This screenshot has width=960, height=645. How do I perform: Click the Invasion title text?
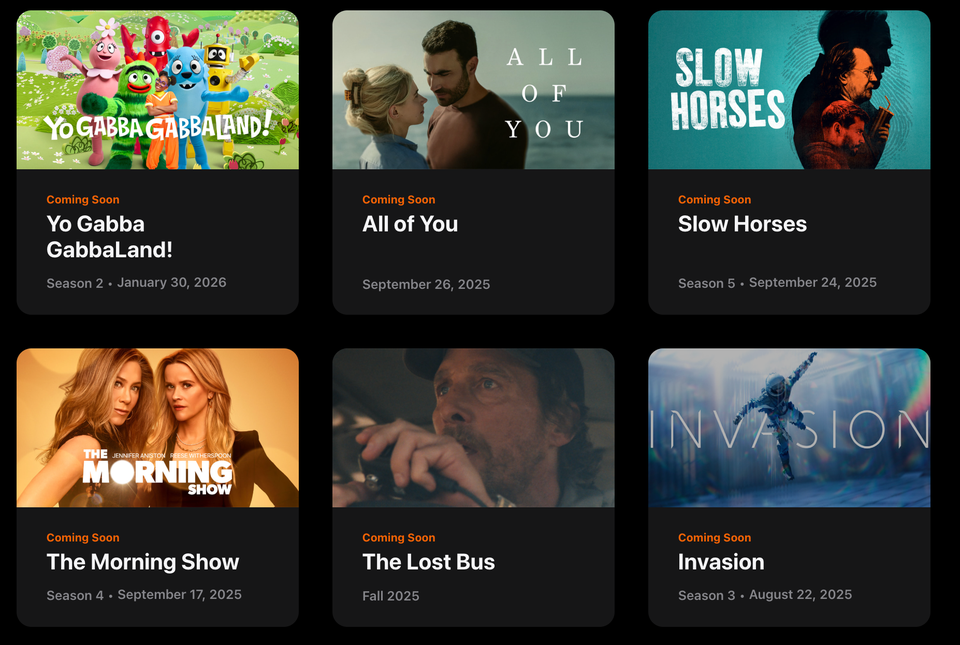tap(721, 562)
